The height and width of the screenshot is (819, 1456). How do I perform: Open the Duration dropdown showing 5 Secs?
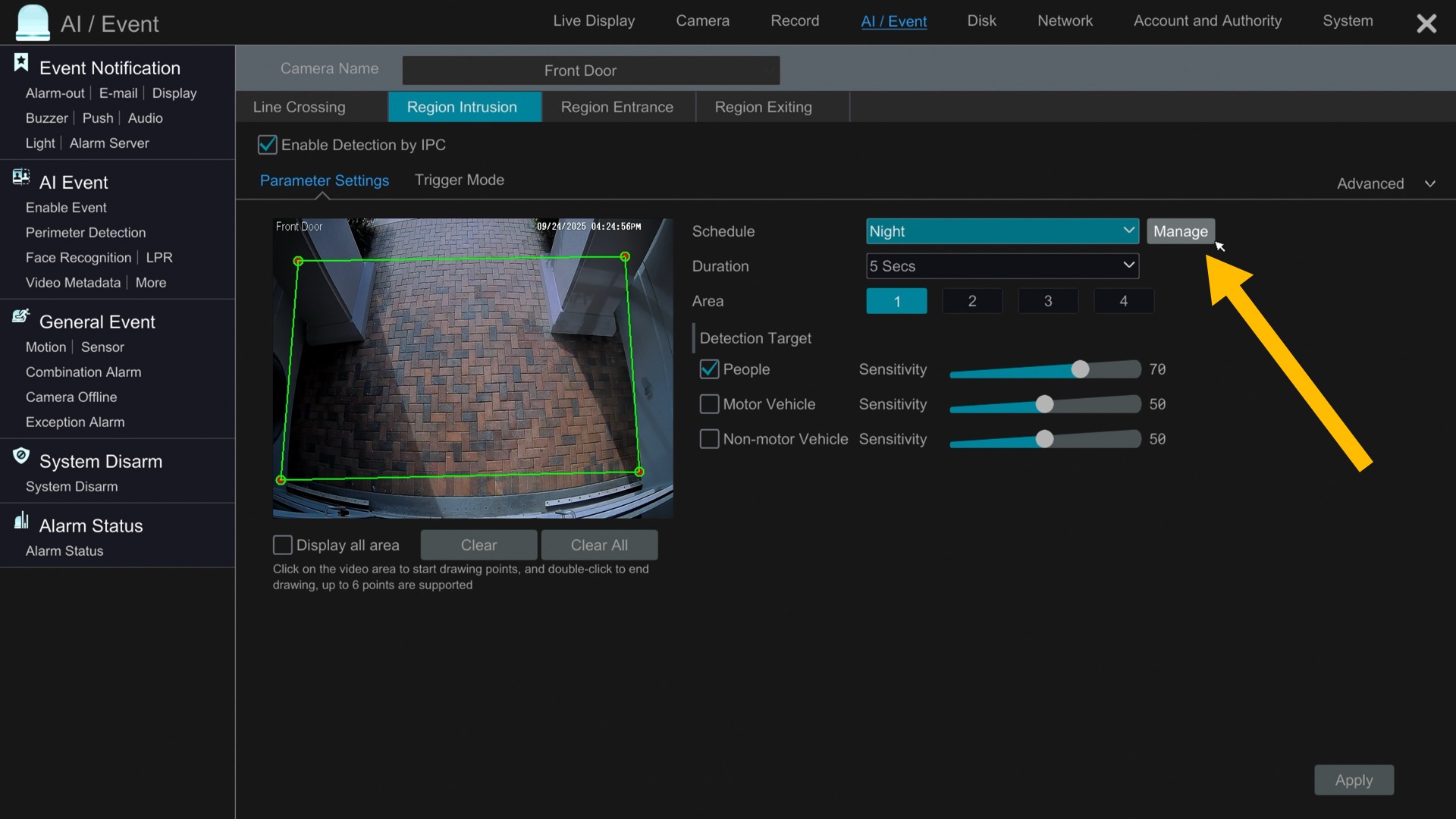point(1002,266)
